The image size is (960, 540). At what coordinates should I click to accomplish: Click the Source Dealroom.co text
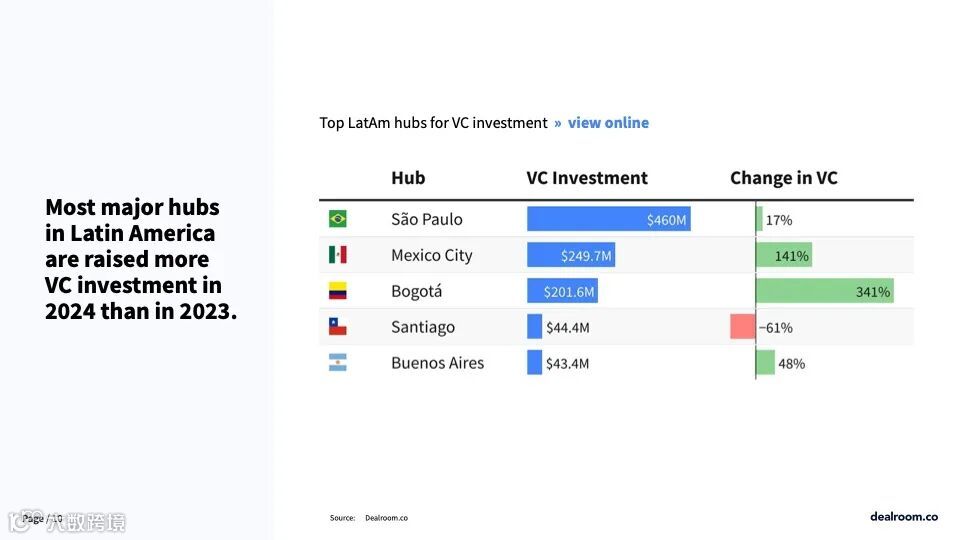click(369, 518)
